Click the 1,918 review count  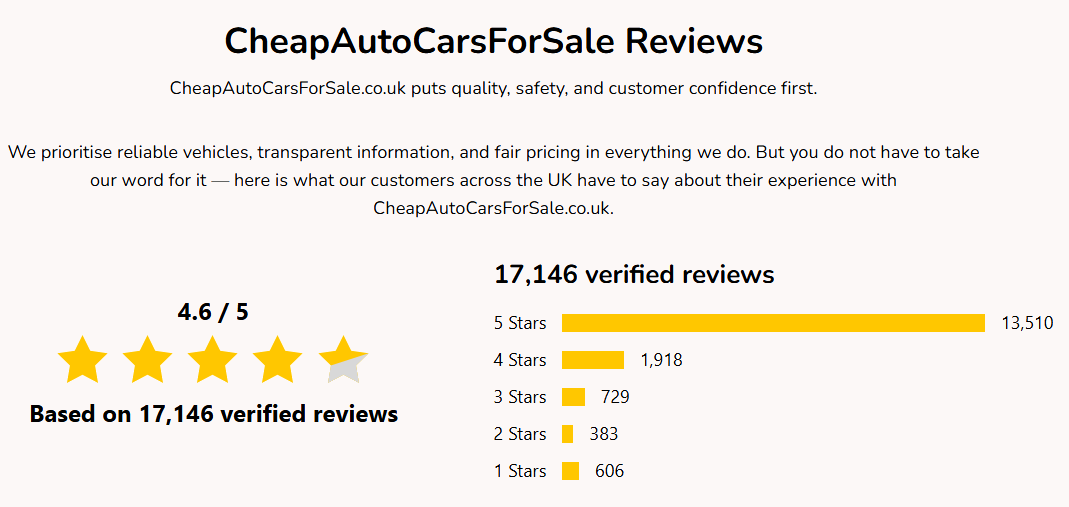[x=661, y=360]
